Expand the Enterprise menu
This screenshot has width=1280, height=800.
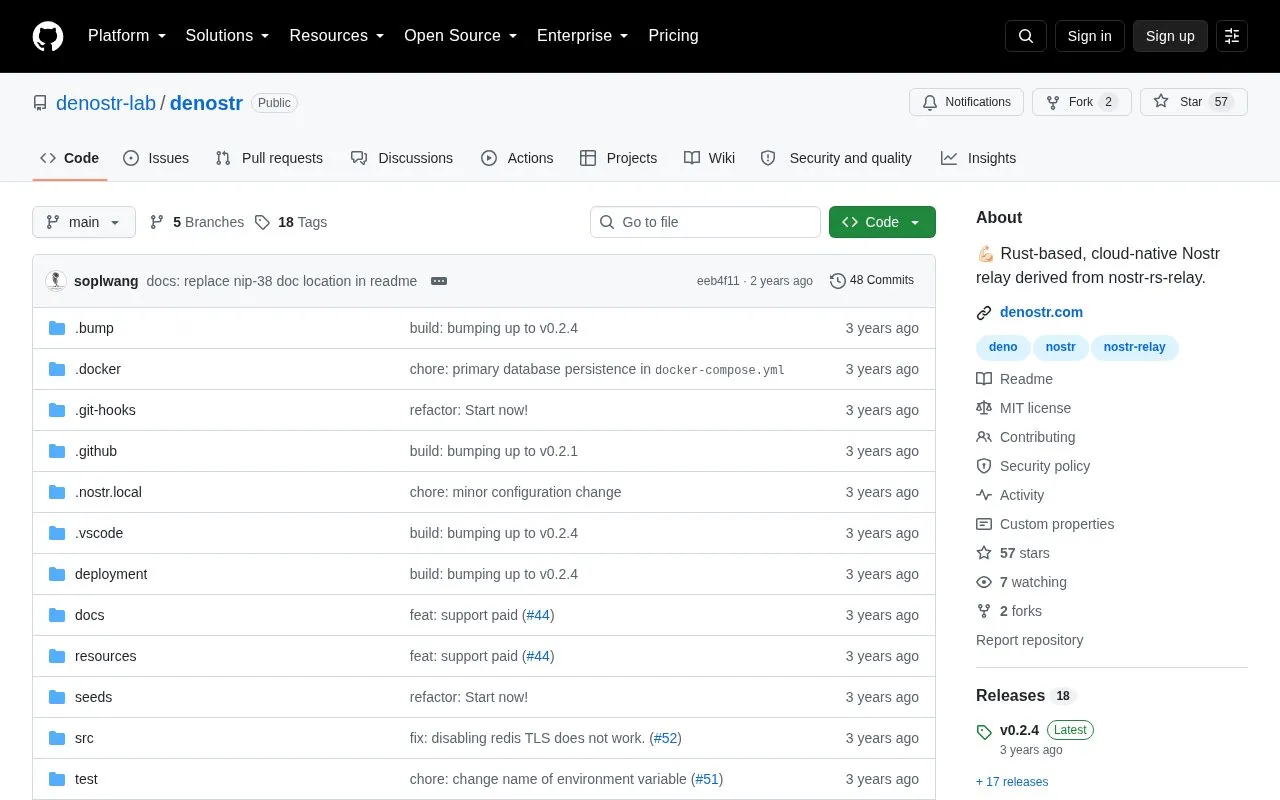[583, 36]
